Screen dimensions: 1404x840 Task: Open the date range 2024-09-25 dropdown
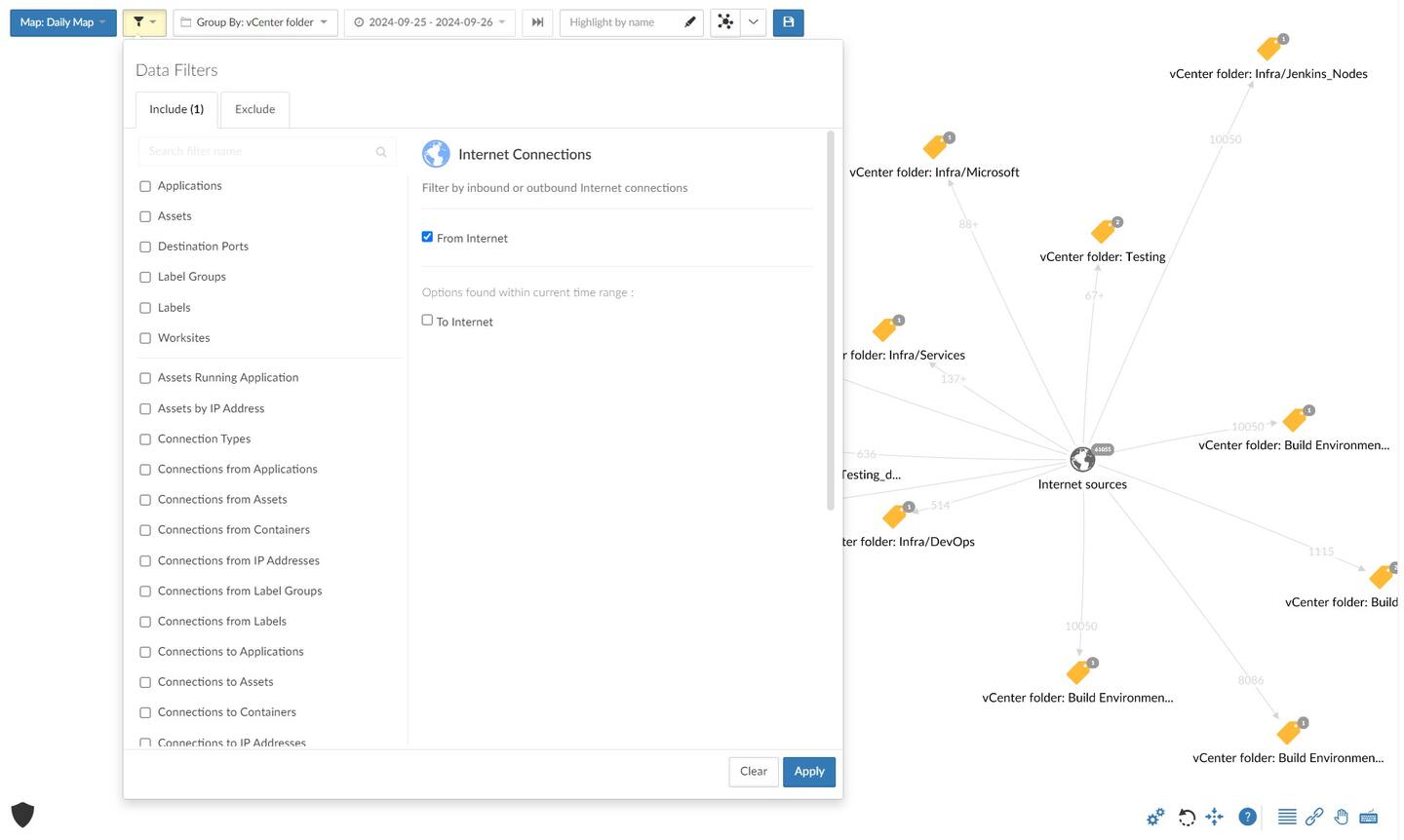430,22
